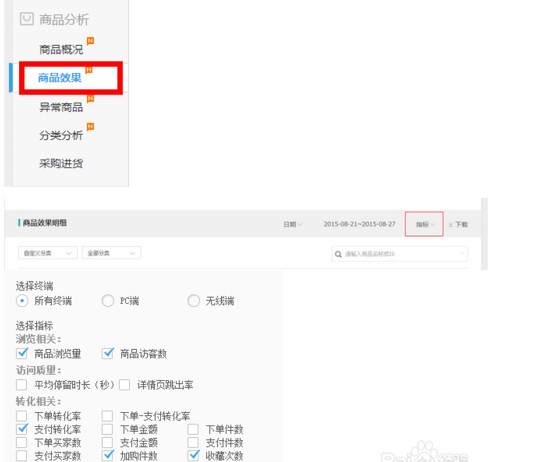Click the magnifier icon in search box
This screenshot has width=547, height=462.
point(338,254)
